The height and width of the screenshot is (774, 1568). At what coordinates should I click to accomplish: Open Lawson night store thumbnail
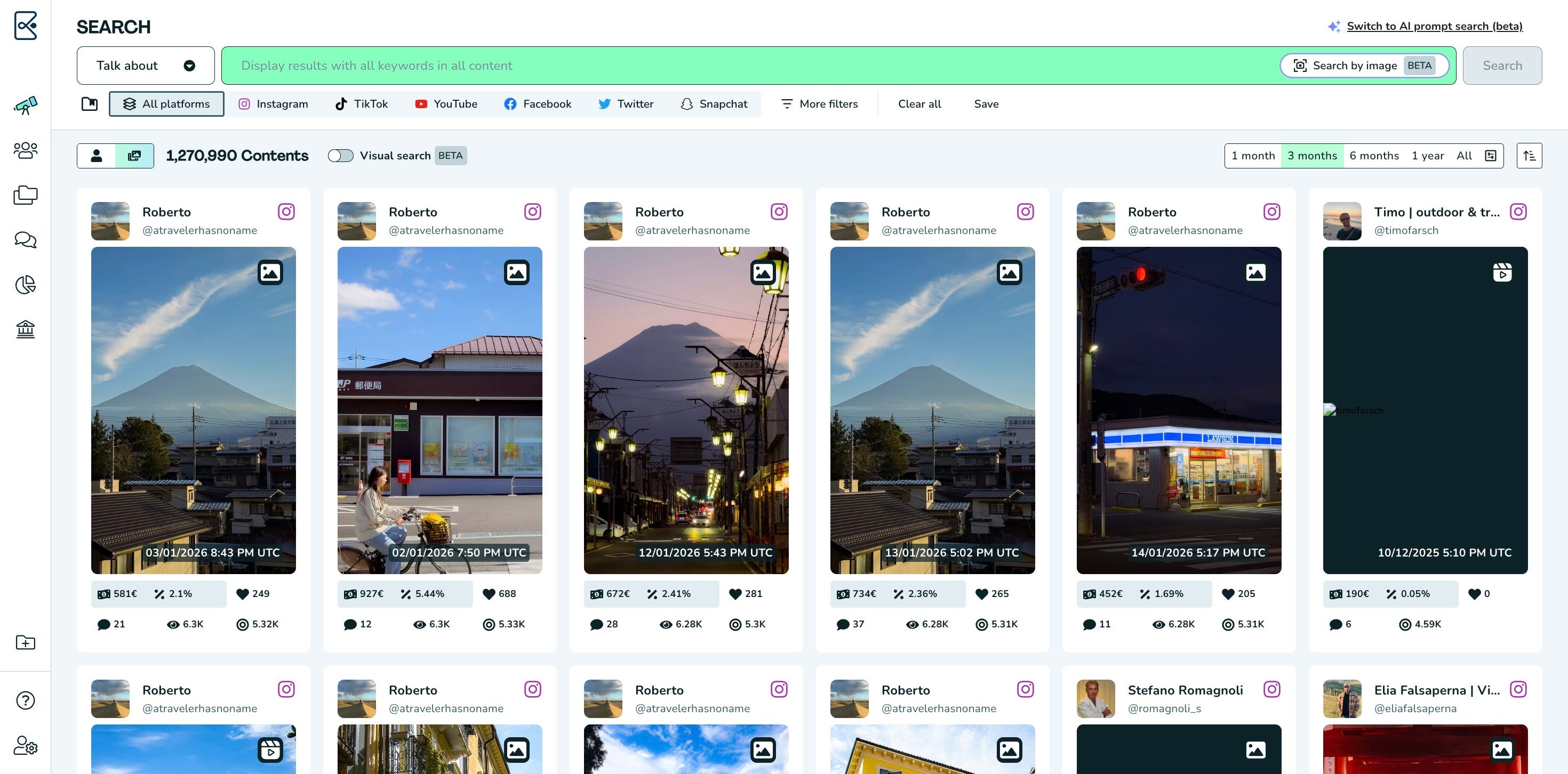click(1179, 411)
